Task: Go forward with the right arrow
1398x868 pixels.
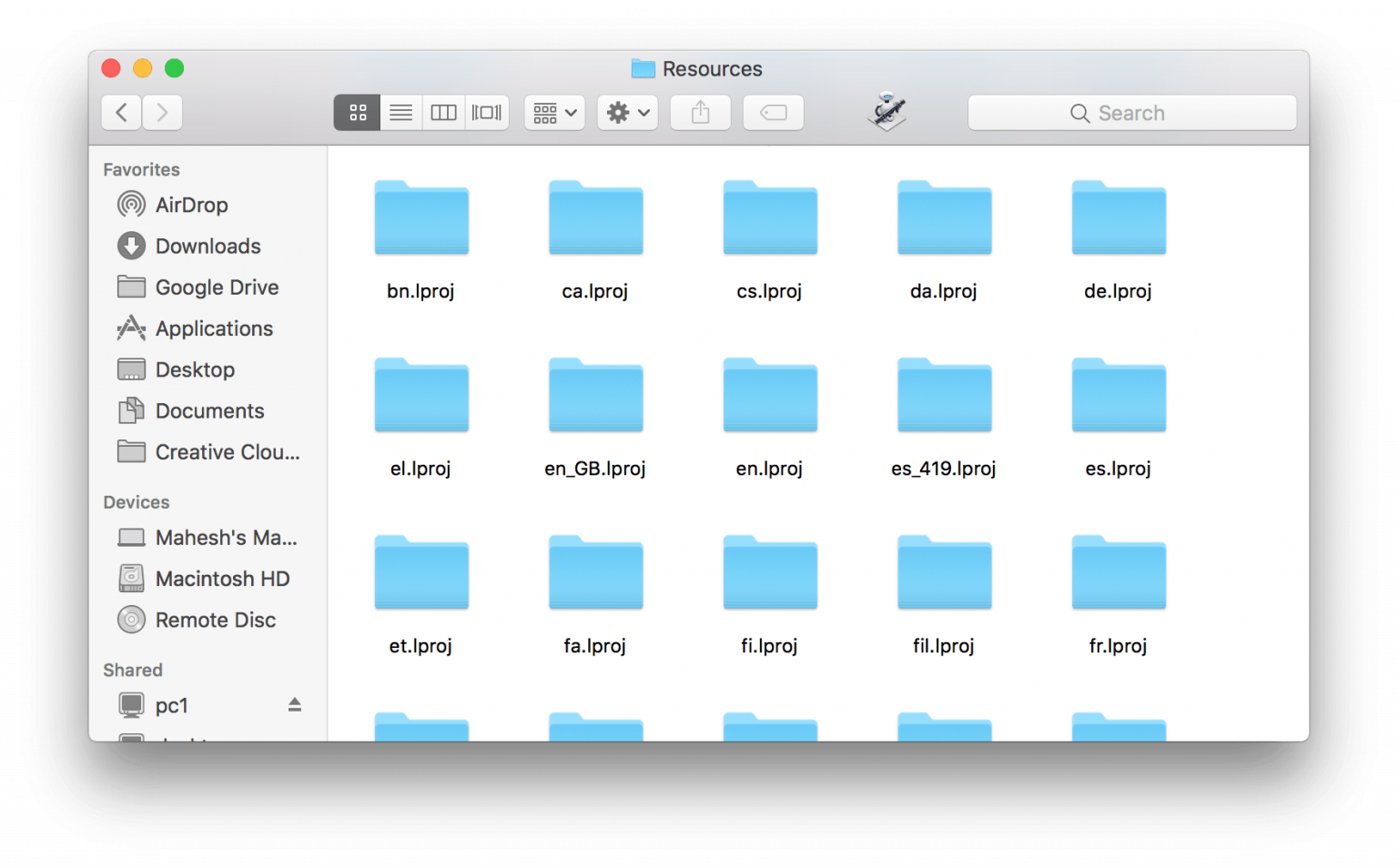Action: (x=162, y=113)
